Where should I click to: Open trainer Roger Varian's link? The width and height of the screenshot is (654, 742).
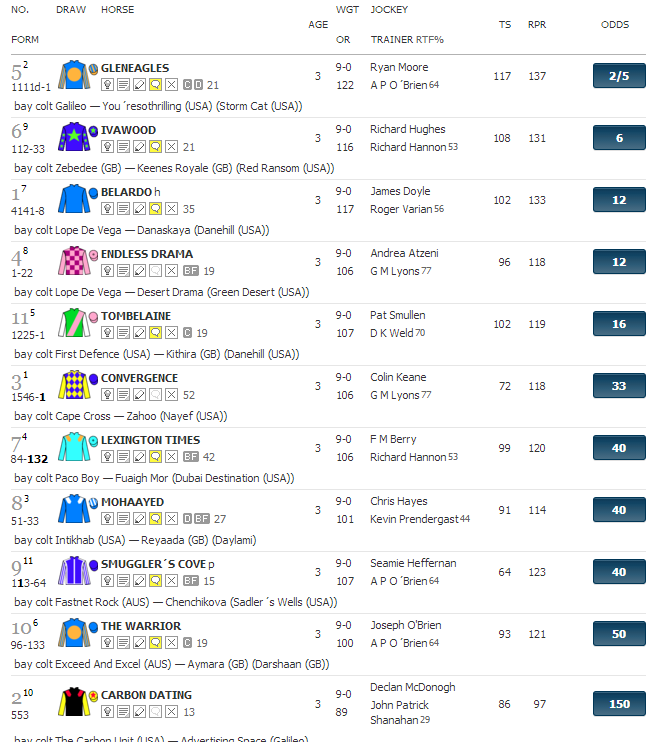400,209
